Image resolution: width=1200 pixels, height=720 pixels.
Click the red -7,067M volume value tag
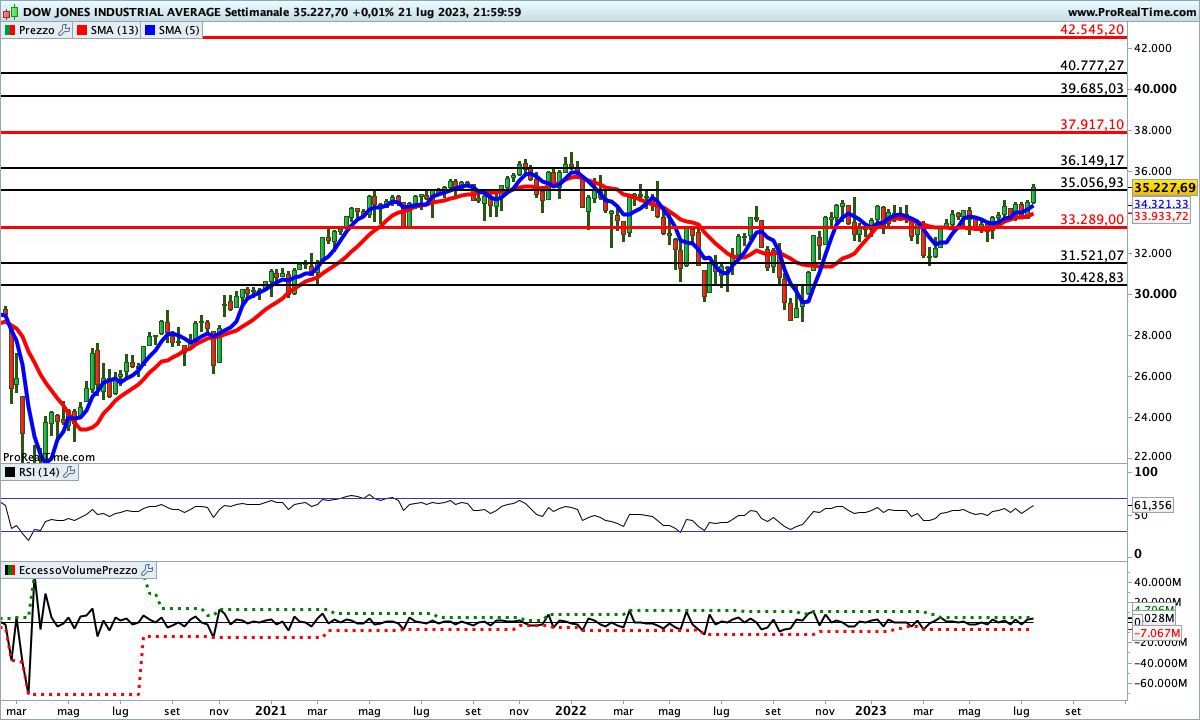pos(1158,633)
